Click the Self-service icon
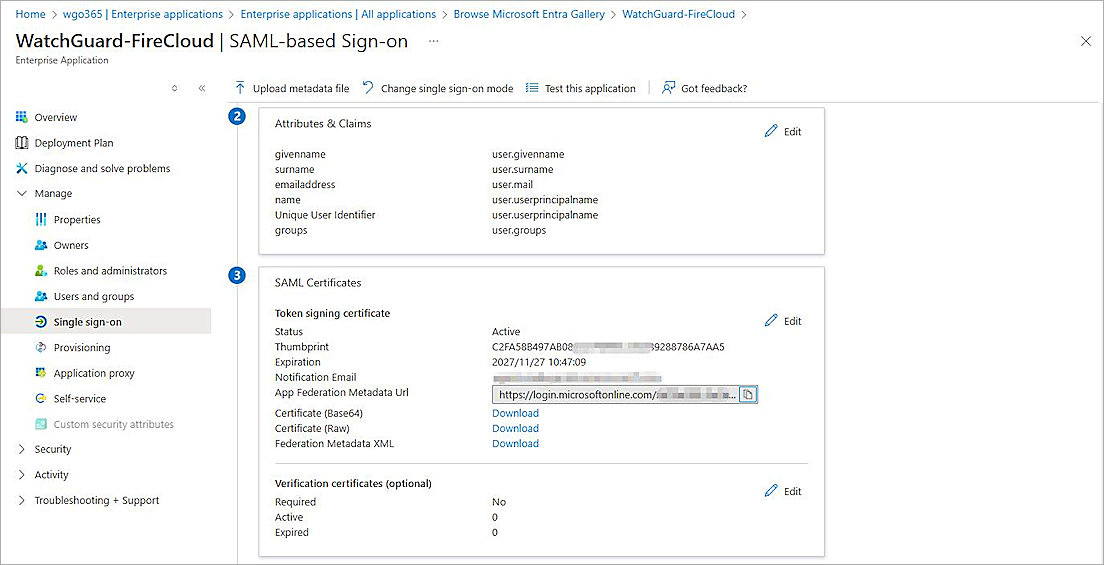Image resolution: width=1104 pixels, height=565 pixels. pyautogui.click(x=41, y=399)
